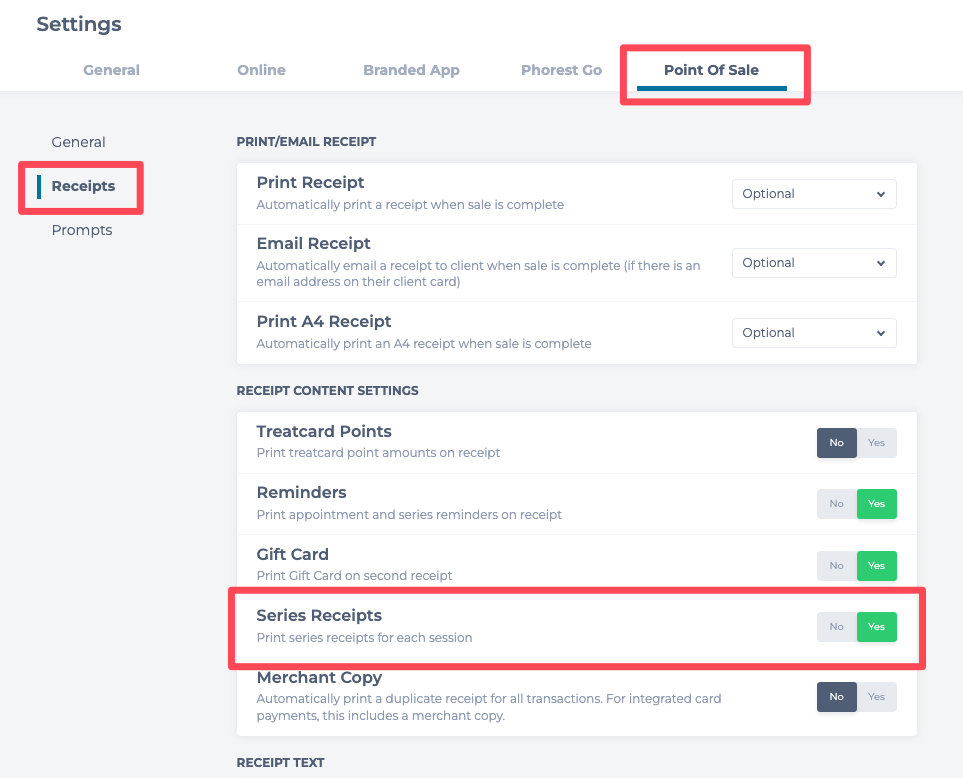
Task: Open Receipts in the left sidebar
Action: click(x=83, y=186)
